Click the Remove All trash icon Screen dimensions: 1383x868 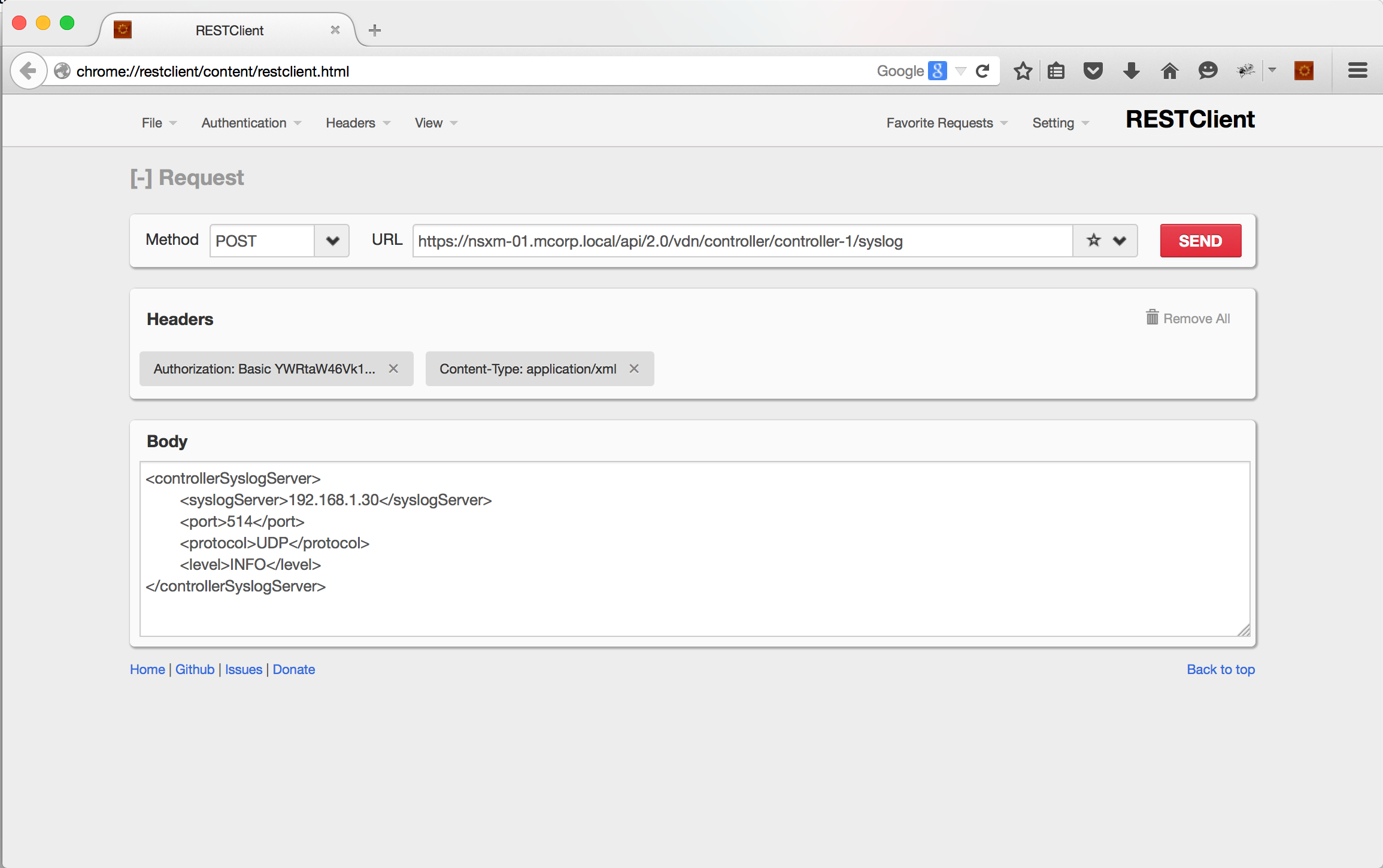point(1152,317)
